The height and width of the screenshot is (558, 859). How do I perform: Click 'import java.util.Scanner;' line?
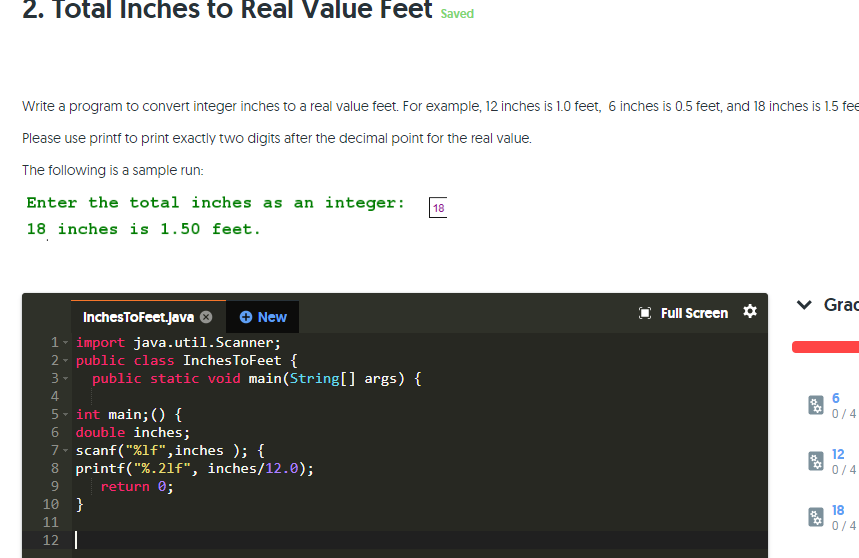pyautogui.click(x=178, y=343)
